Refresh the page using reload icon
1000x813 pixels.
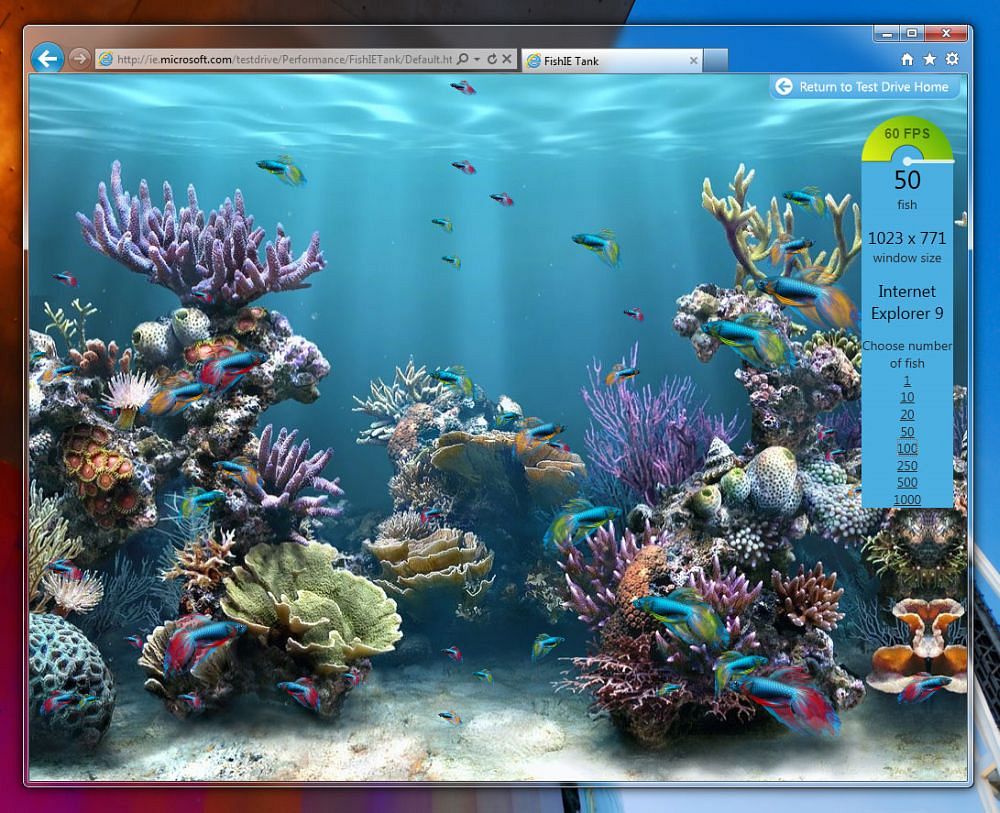492,59
